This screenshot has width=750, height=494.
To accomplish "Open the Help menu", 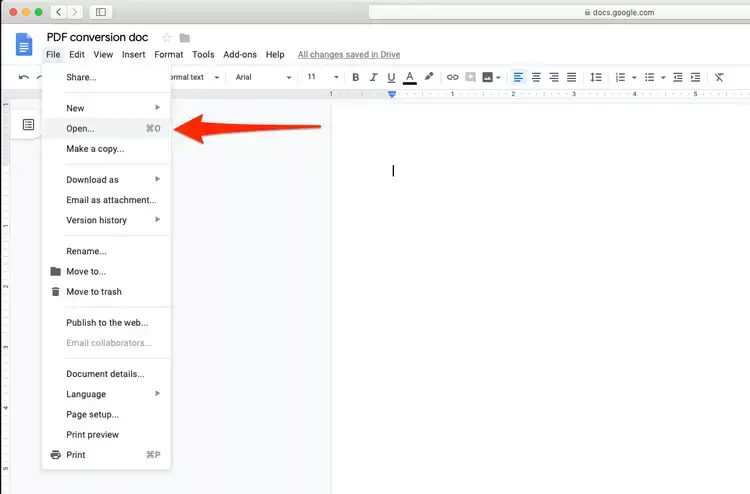I will click(275, 55).
